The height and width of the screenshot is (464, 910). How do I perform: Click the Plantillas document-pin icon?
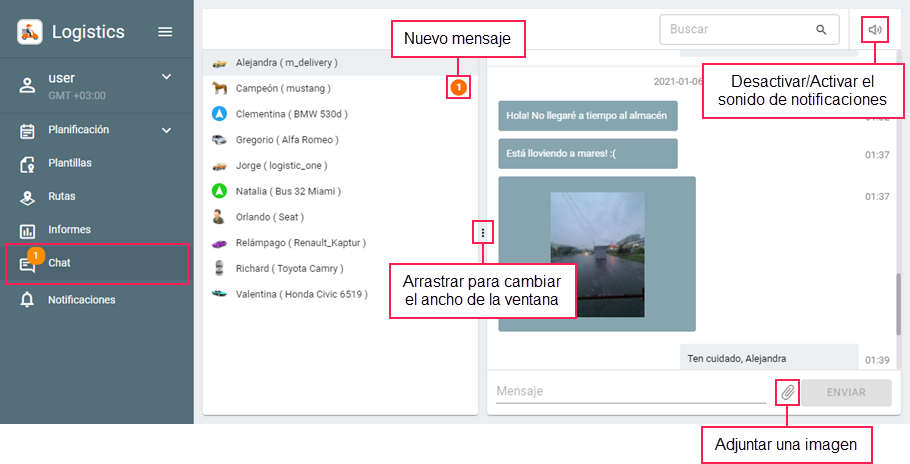27,165
